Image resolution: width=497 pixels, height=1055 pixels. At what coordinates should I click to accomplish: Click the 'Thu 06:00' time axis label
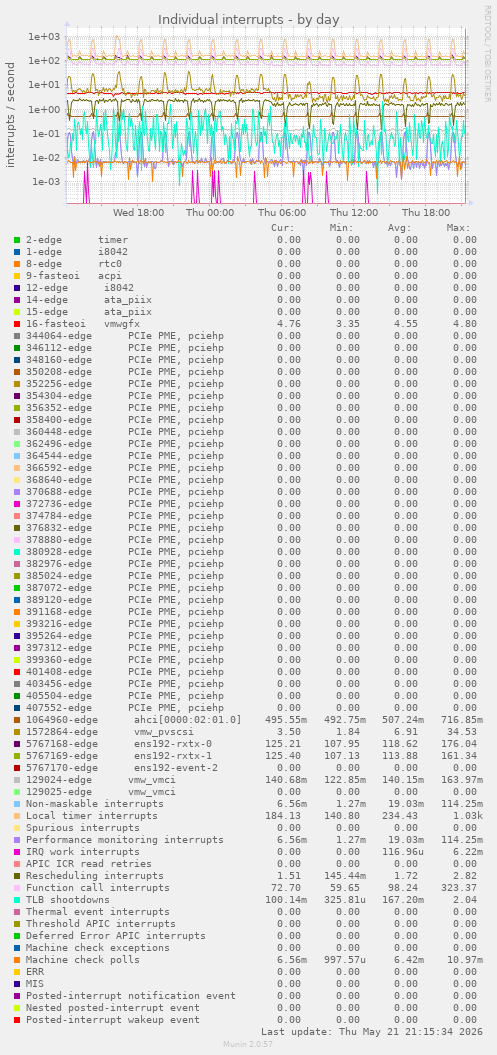[282, 213]
